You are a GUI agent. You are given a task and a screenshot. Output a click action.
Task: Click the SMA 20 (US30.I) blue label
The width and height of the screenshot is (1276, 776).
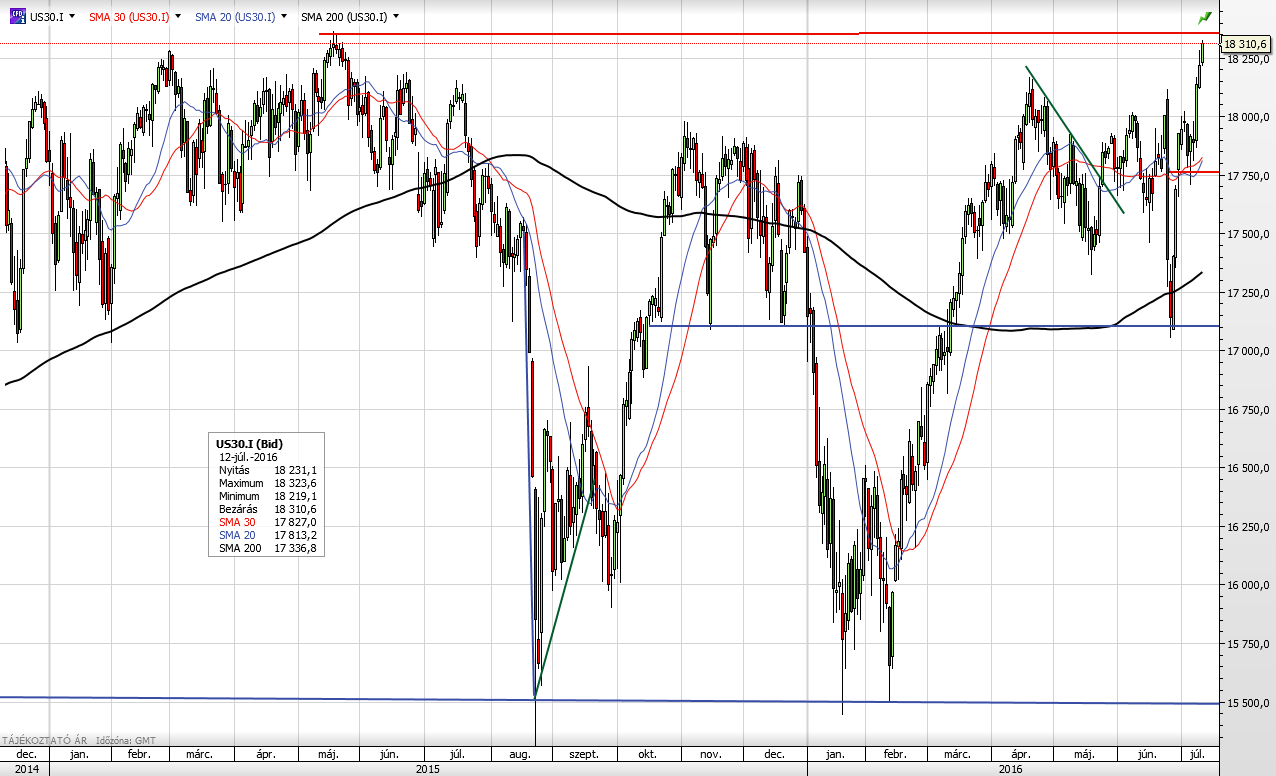coord(234,17)
